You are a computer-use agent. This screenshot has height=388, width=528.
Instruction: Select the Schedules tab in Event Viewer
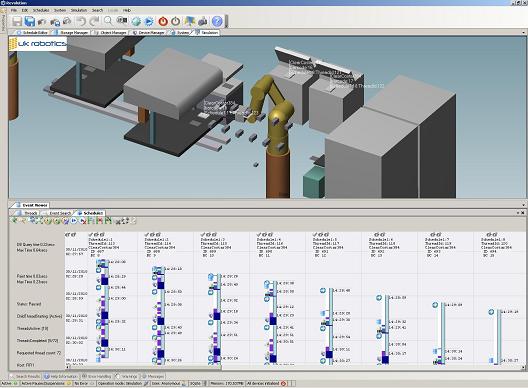coord(90,213)
